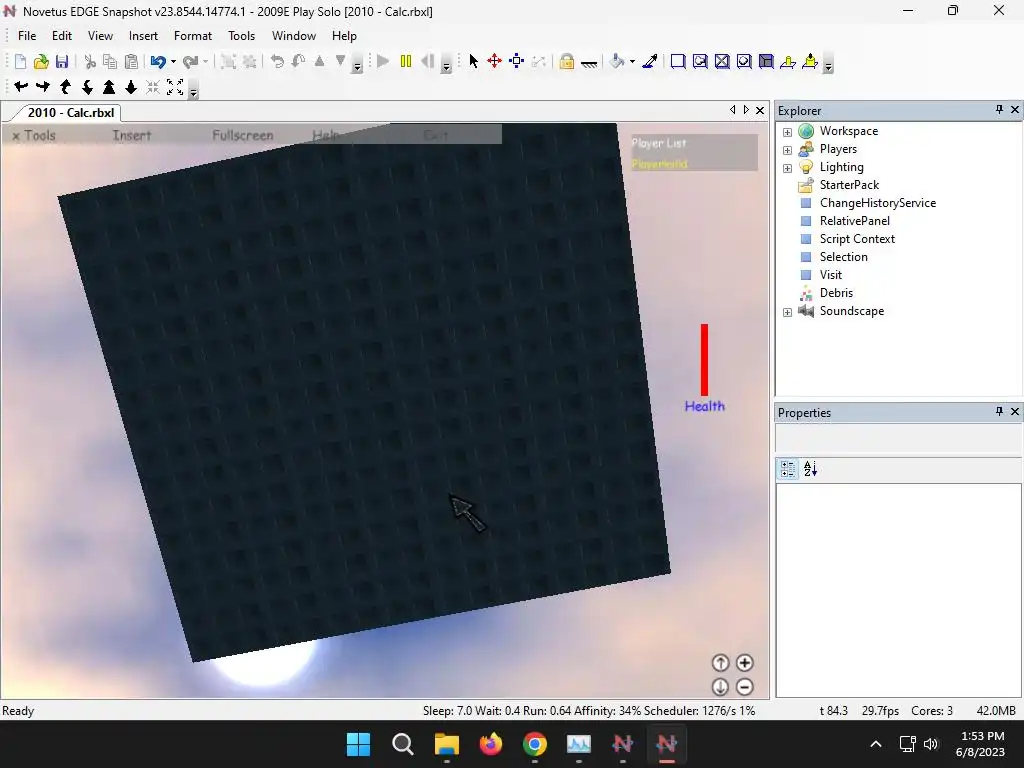Pin the Explorer panel
This screenshot has width=1024, height=768.
coord(999,110)
